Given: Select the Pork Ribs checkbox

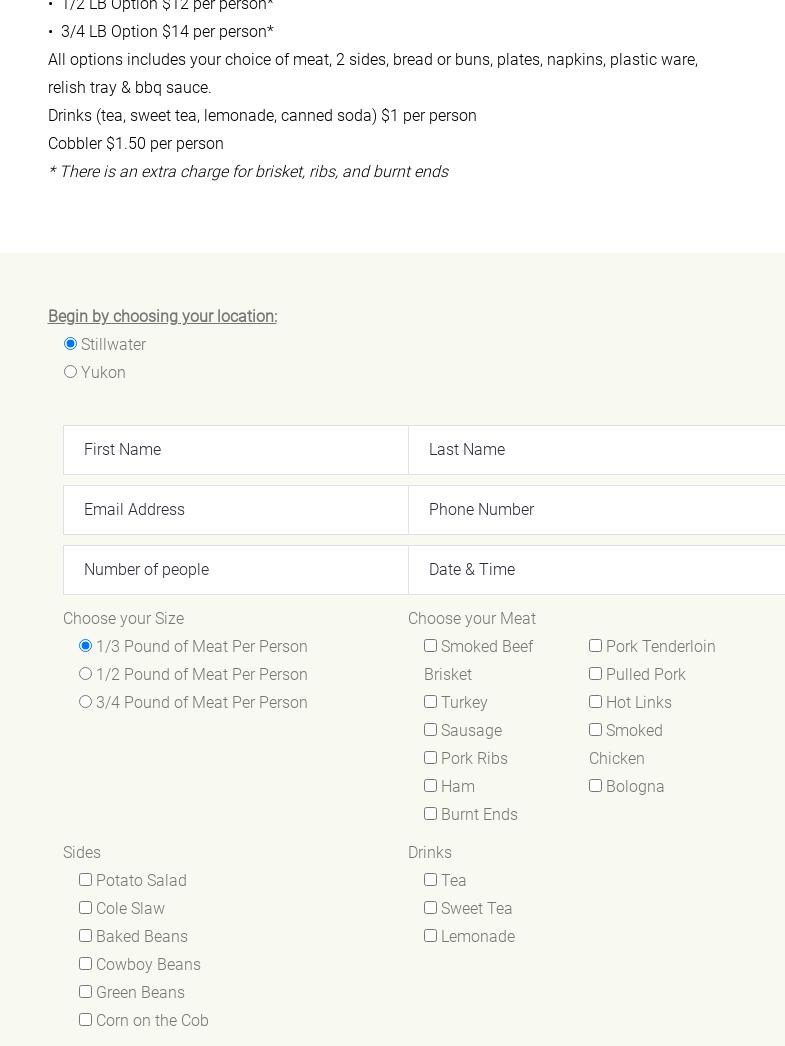Looking at the screenshot, I should pyautogui.click(x=430, y=758).
